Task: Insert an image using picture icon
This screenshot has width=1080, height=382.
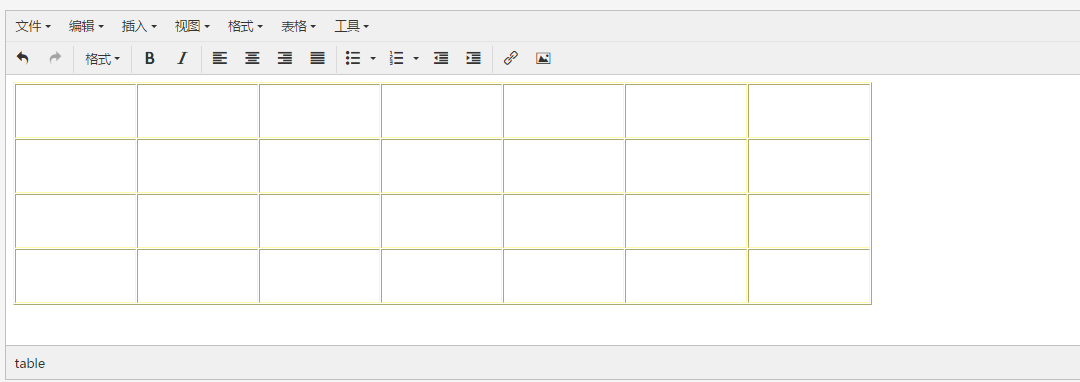Action: coord(543,59)
